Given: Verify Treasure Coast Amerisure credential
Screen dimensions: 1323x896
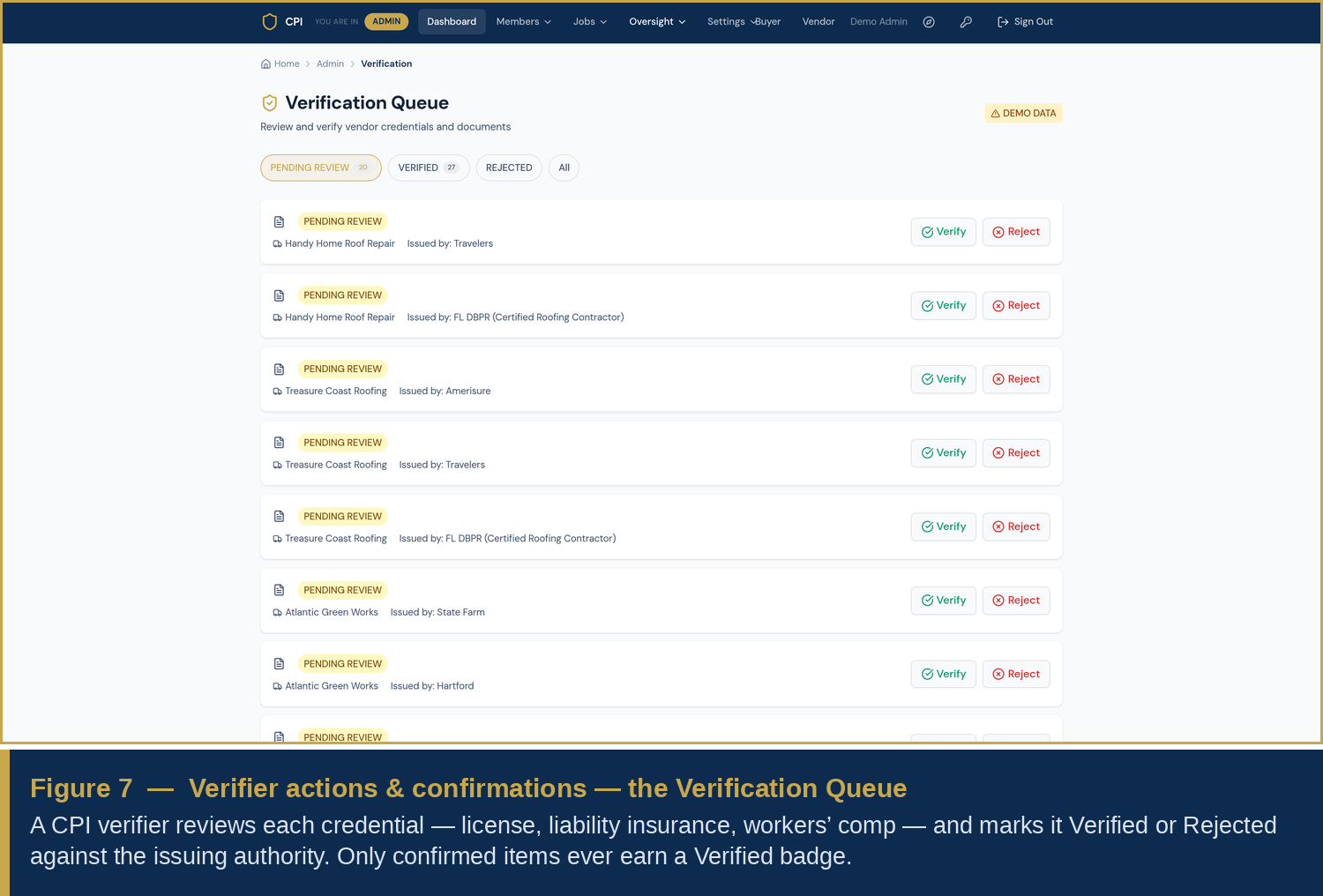Looking at the screenshot, I should click(x=944, y=379).
